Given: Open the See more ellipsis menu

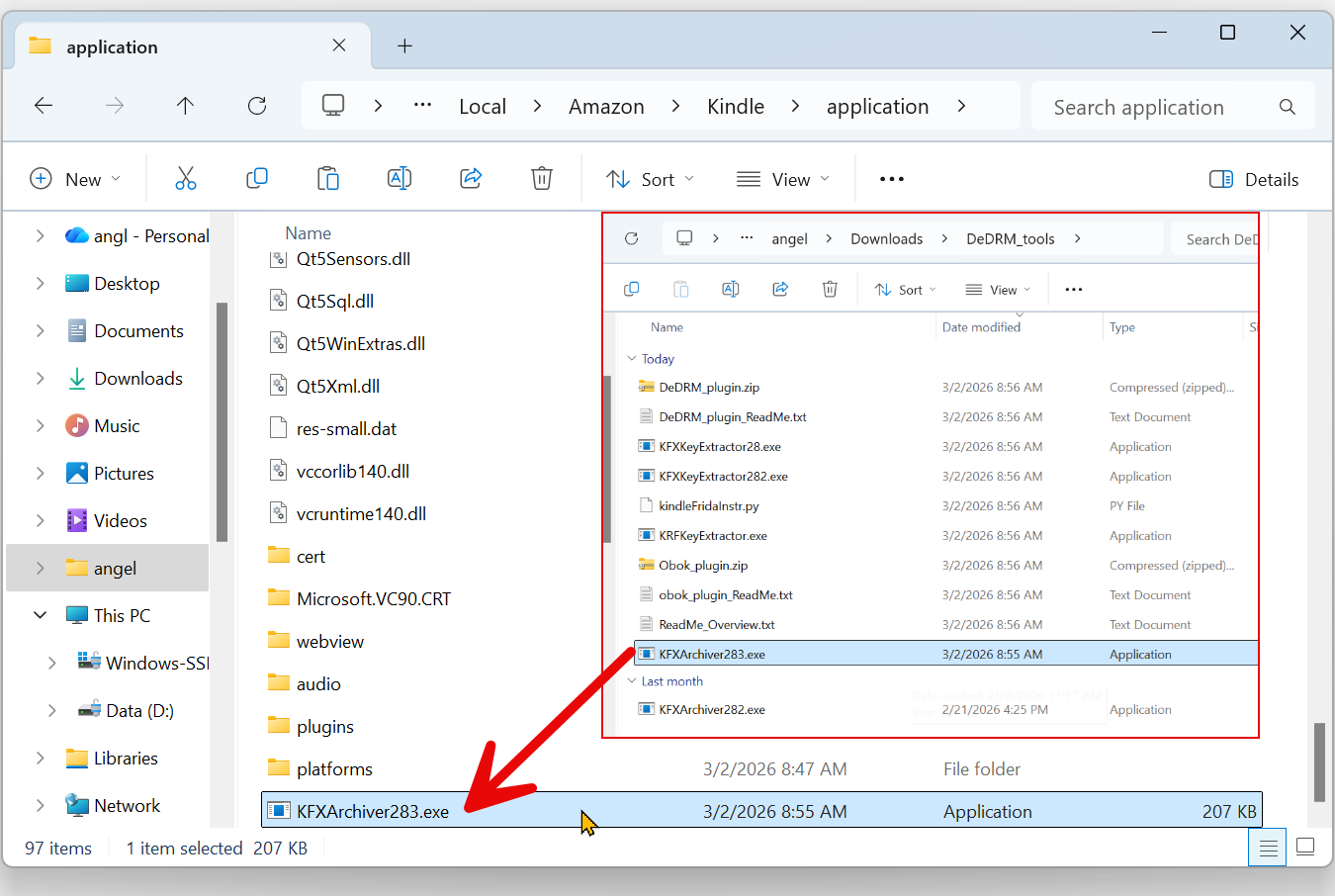Looking at the screenshot, I should 892,179.
